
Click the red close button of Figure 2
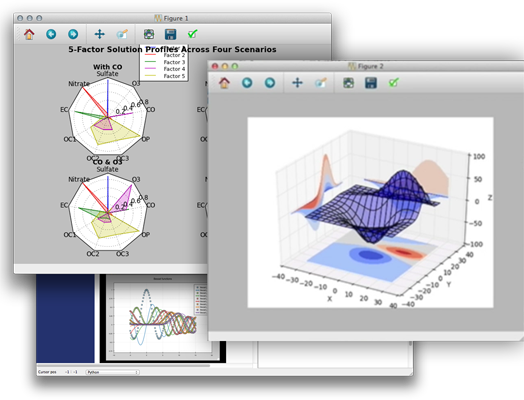pos(215,66)
